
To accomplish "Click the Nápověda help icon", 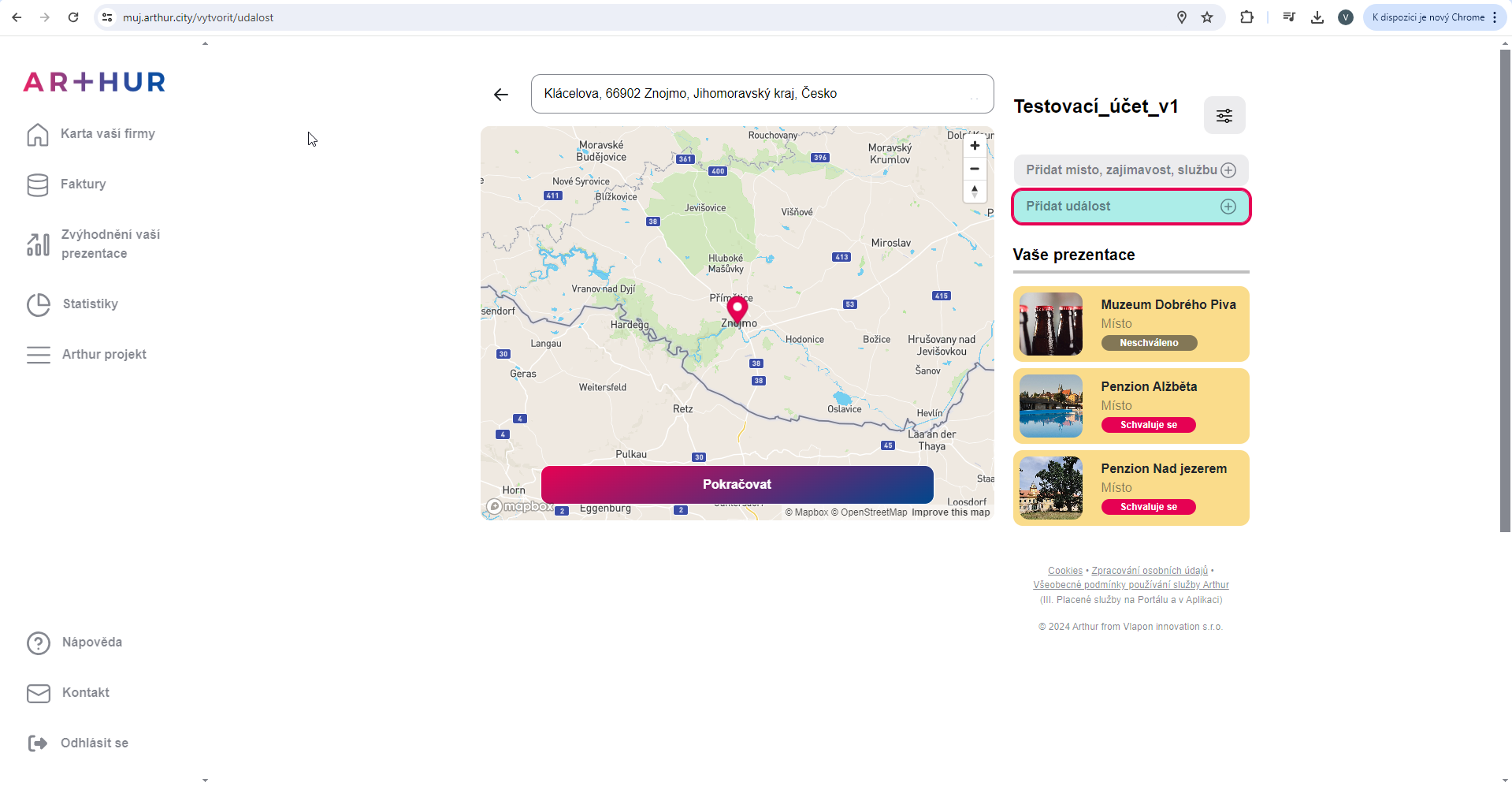I will pos(39,643).
